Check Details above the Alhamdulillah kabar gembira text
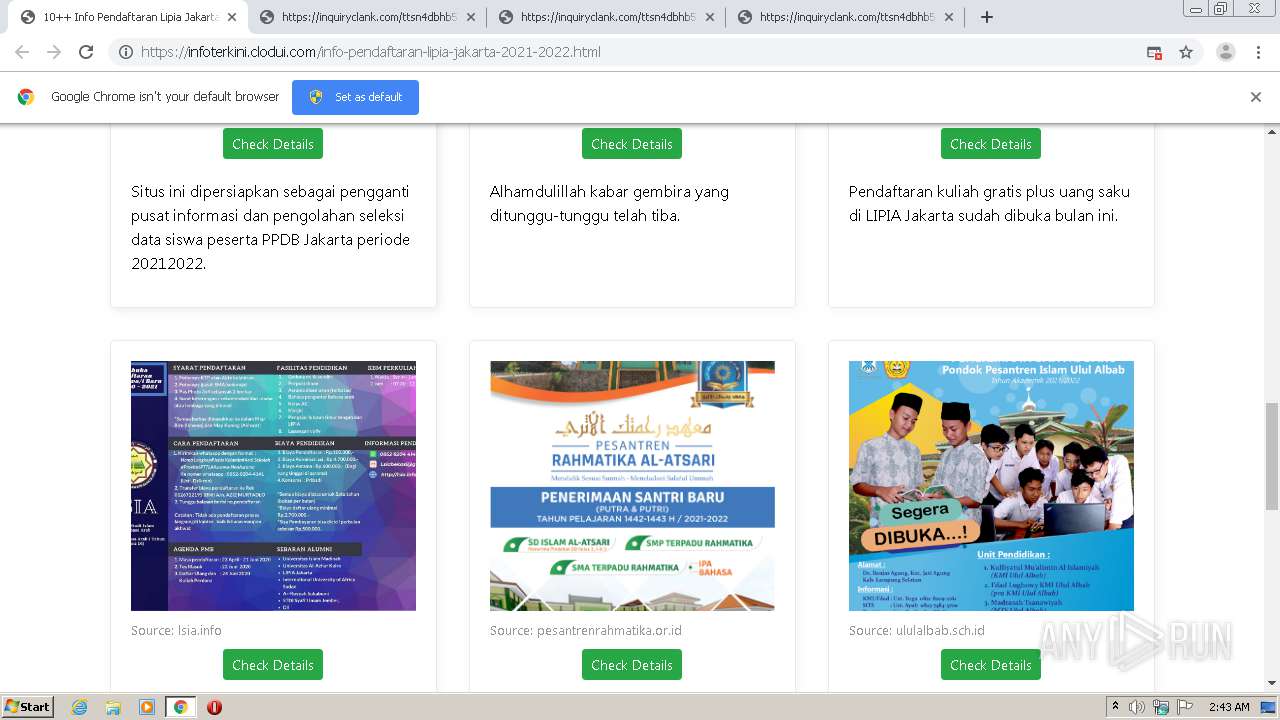The width and height of the screenshot is (1280, 720). tap(632, 144)
